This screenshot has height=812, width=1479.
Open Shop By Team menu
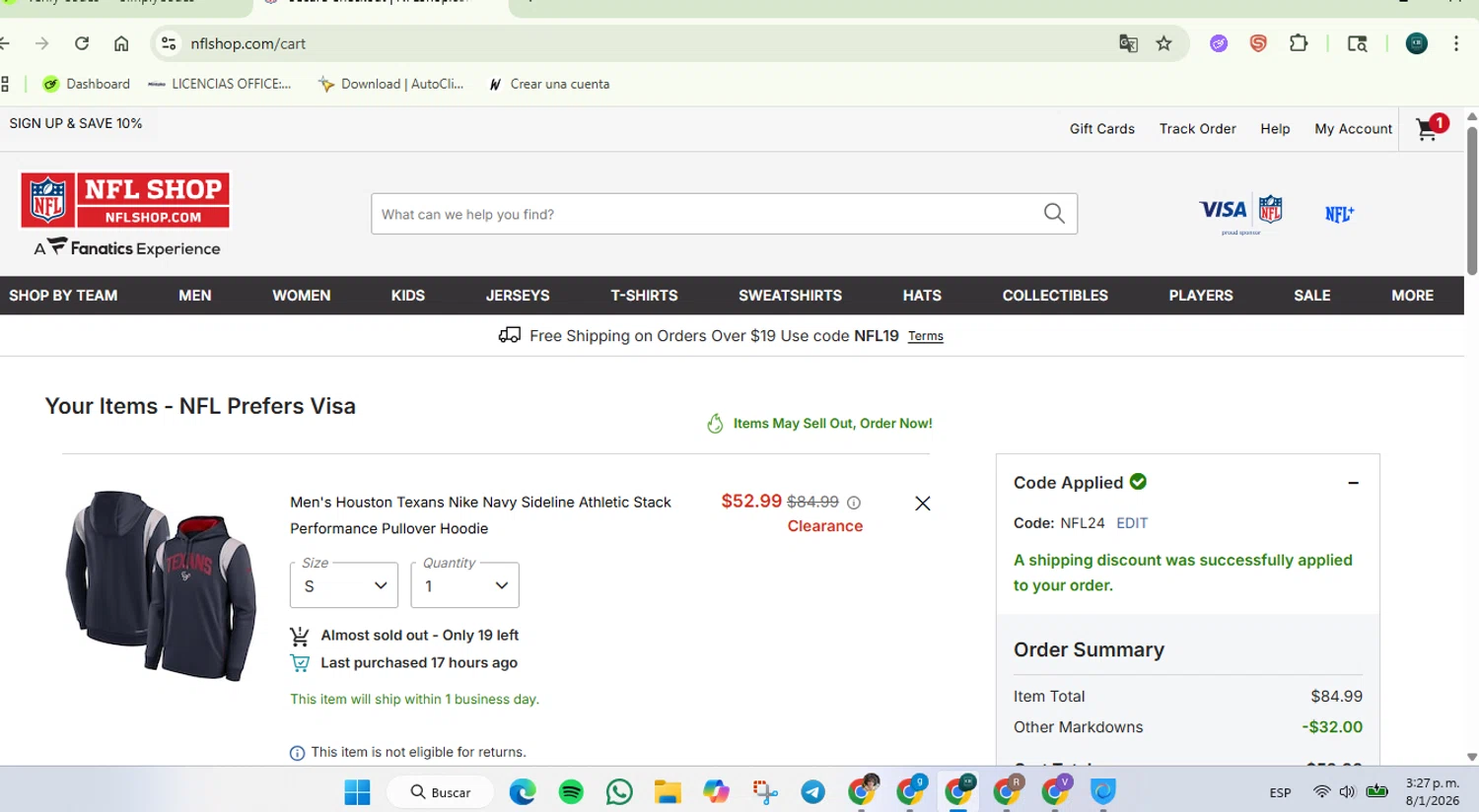pos(63,296)
